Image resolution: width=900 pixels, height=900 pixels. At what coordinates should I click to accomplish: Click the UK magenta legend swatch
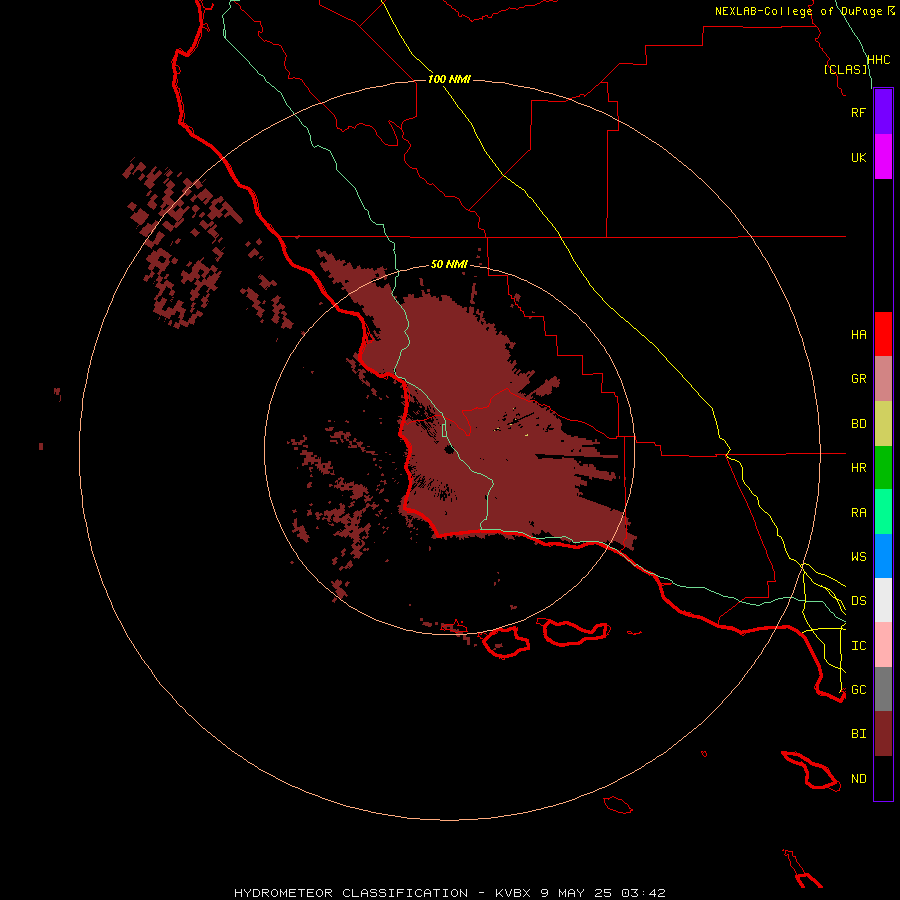[883, 157]
